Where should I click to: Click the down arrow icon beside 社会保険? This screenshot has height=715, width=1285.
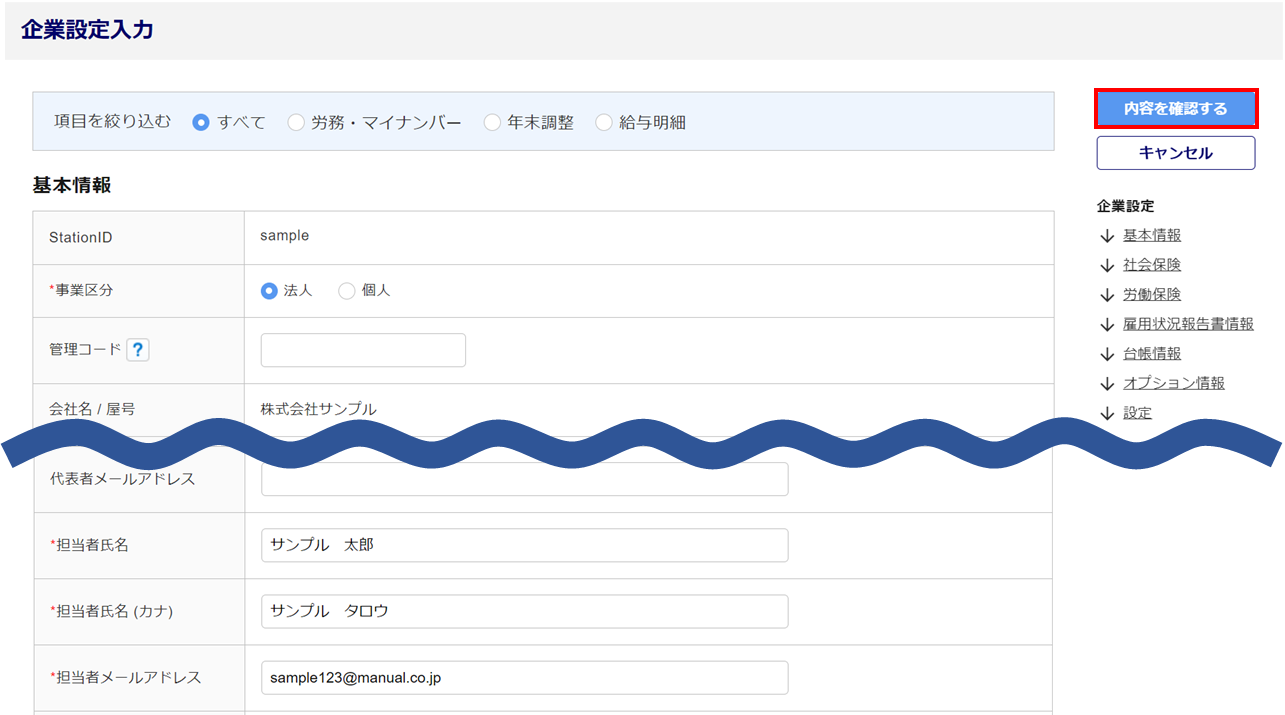(1106, 266)
